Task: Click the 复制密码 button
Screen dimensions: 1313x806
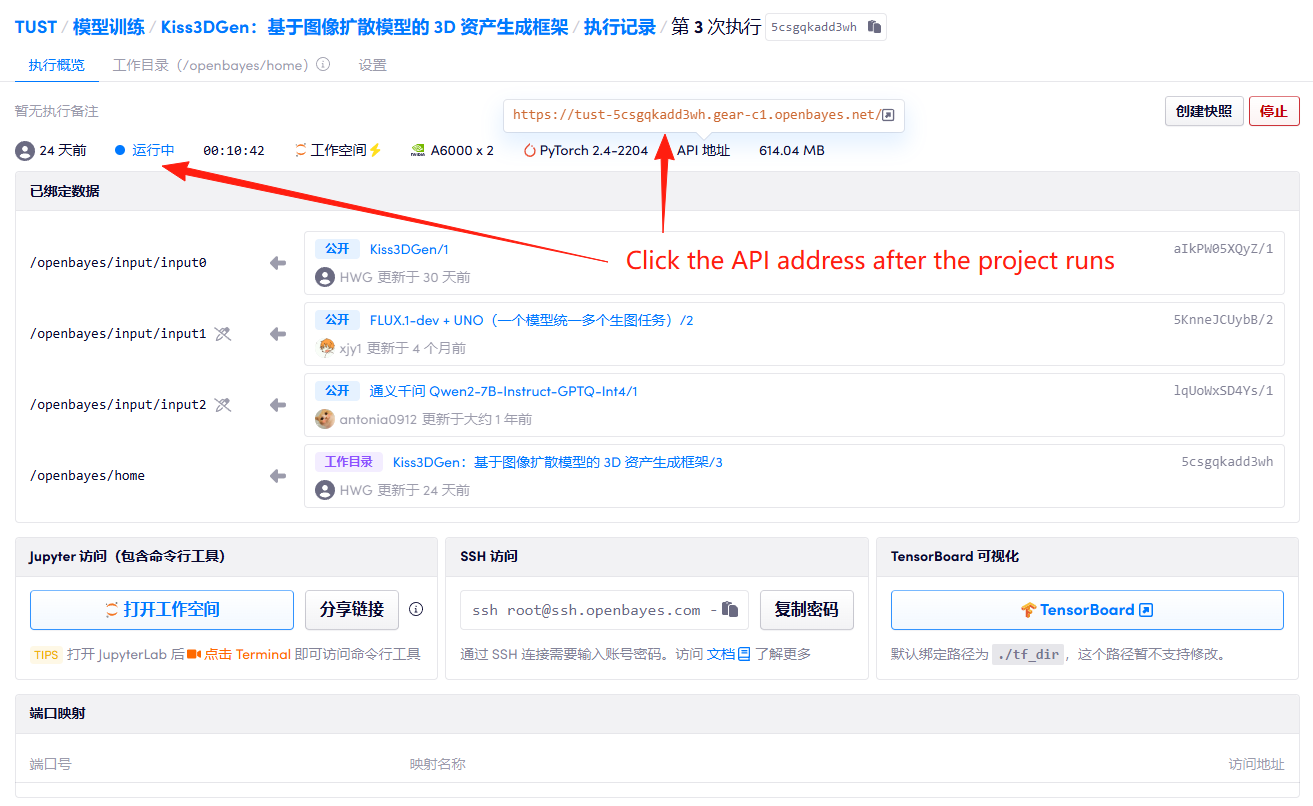Action: [806, 610]
